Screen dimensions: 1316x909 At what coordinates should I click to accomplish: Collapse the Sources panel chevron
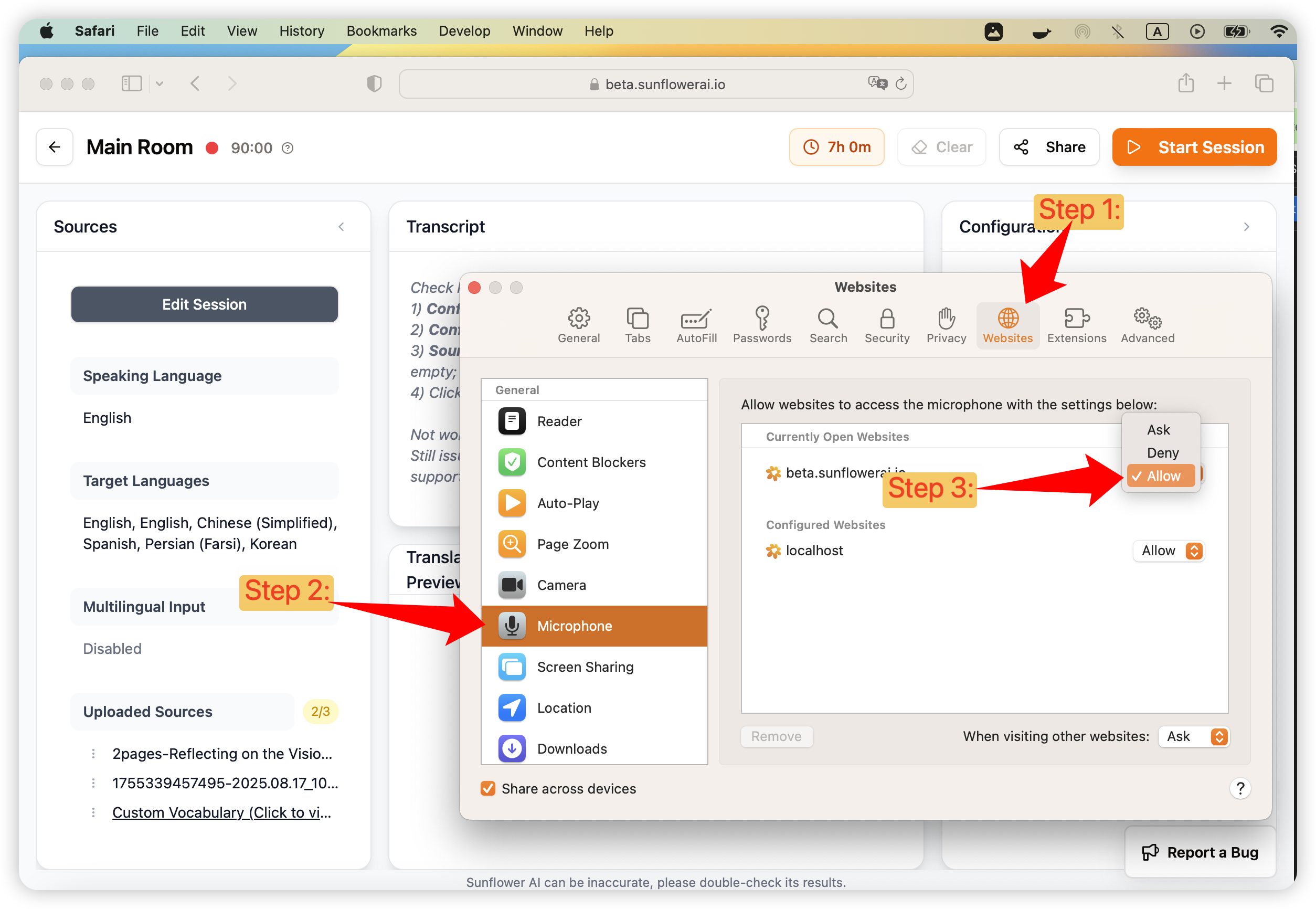341,227
